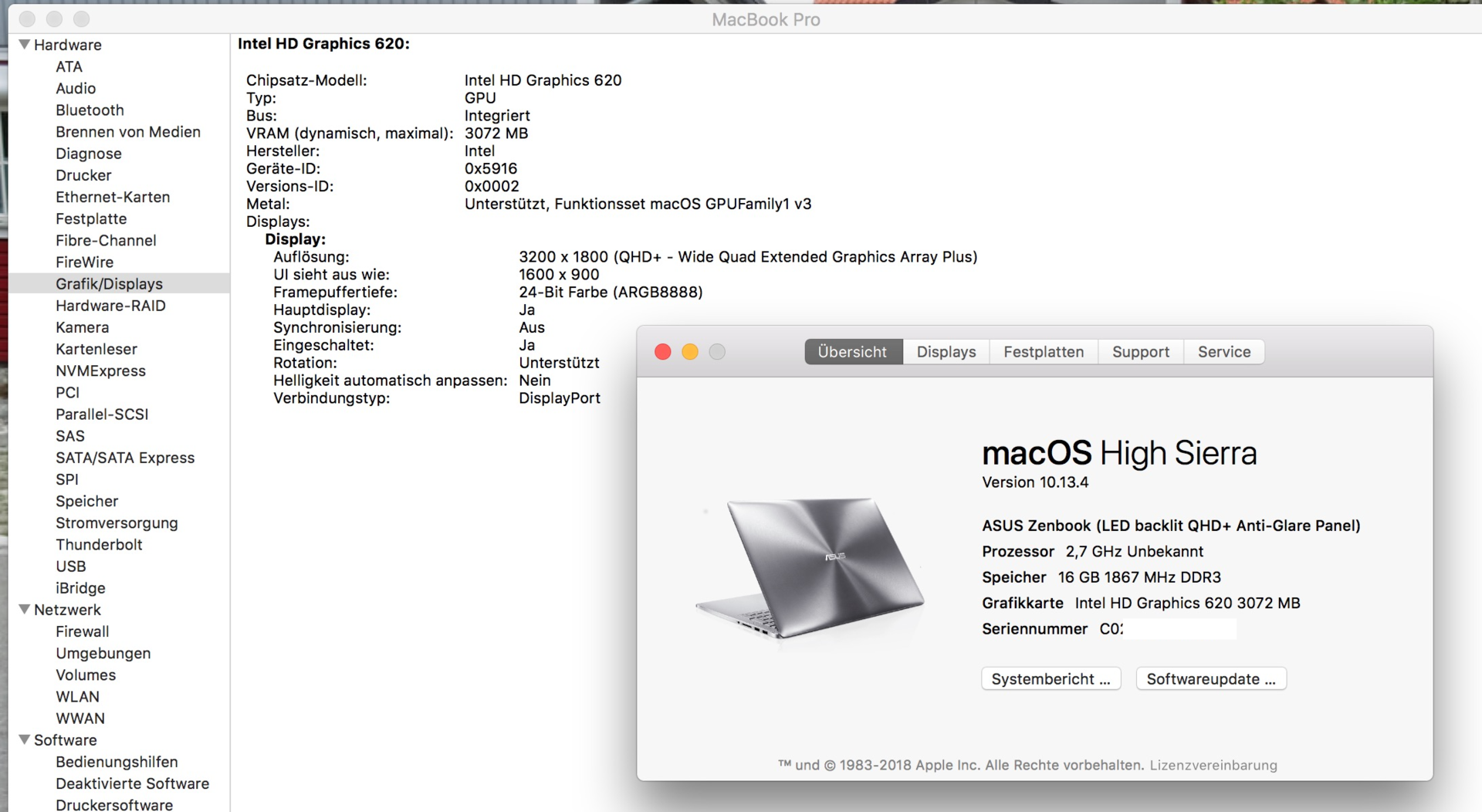Select WLAN under Netzwerk
The image size is (1482, 812).
coord(77,697)
